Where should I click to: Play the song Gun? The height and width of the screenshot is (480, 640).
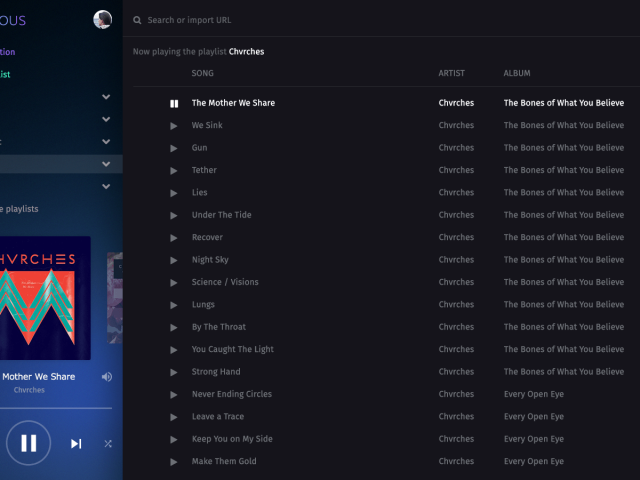(x=174, y=149)
